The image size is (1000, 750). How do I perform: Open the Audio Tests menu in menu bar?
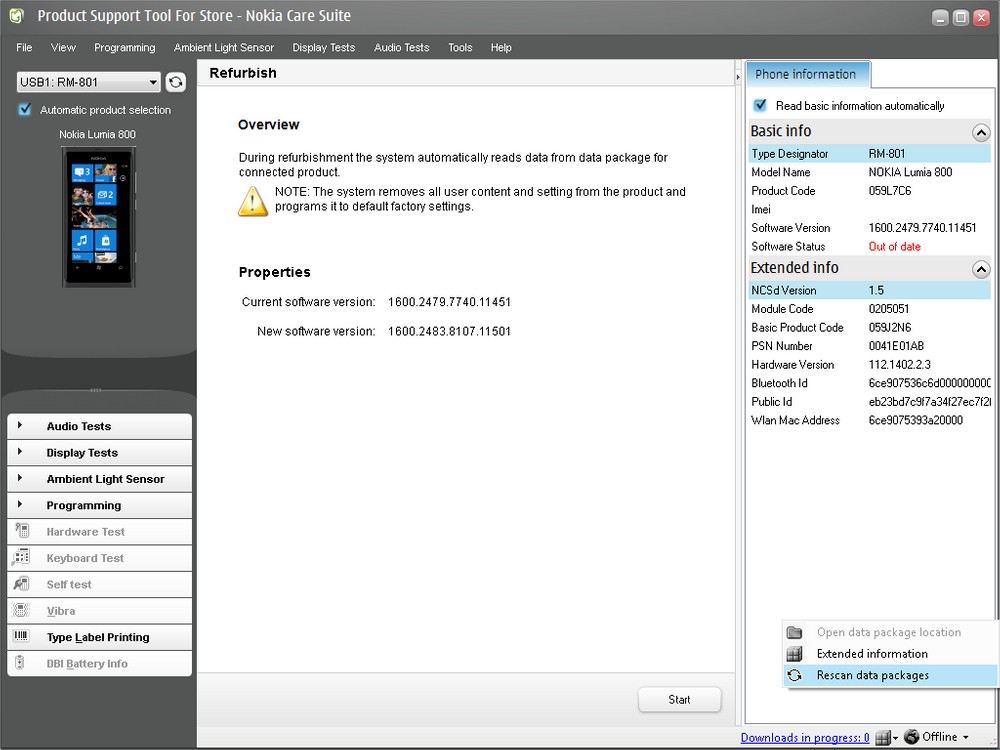402,47
